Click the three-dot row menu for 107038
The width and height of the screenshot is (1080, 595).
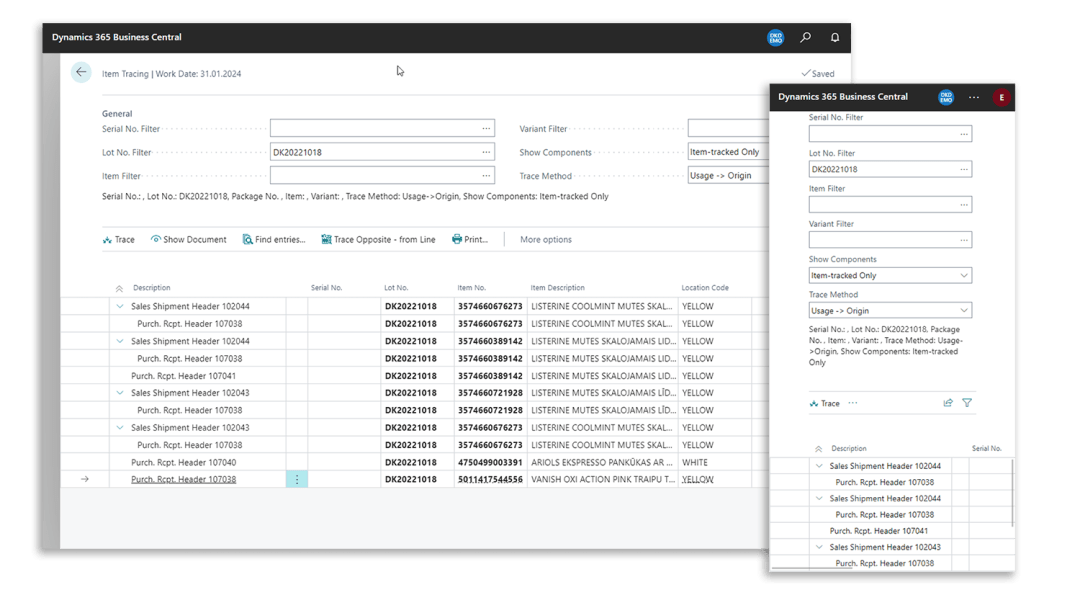click(296, 480)
